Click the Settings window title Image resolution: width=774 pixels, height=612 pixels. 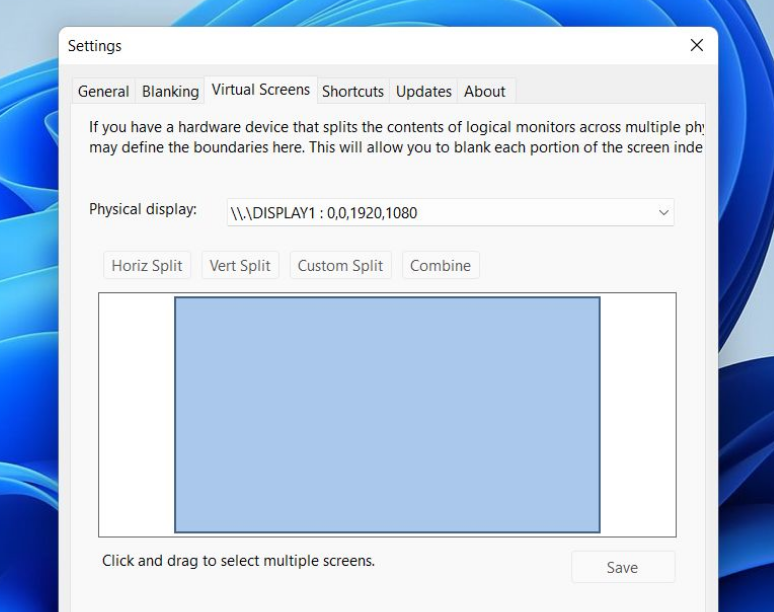pos(95,46)
